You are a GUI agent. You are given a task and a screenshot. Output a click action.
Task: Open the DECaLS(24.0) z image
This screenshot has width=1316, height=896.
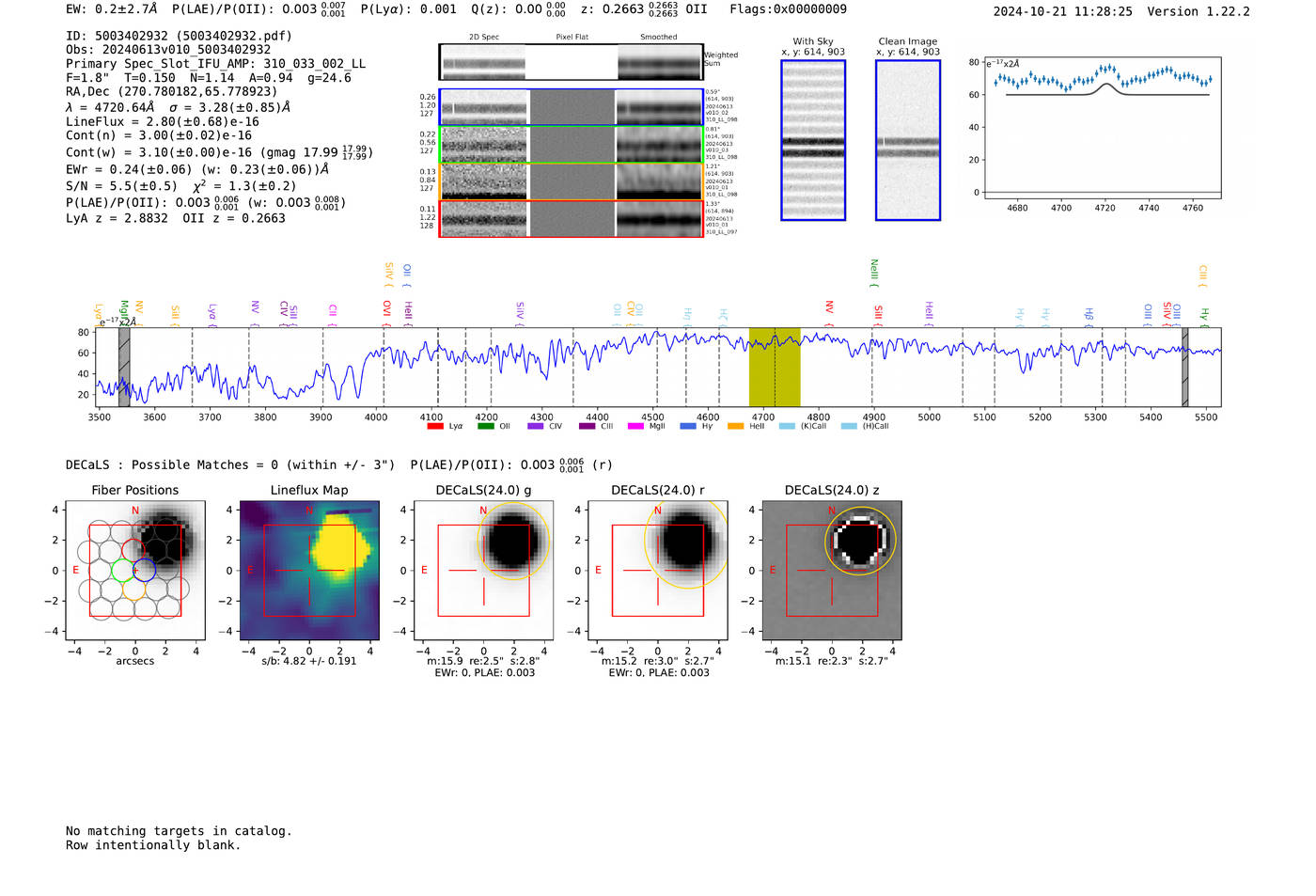click(x=832, y=570)
